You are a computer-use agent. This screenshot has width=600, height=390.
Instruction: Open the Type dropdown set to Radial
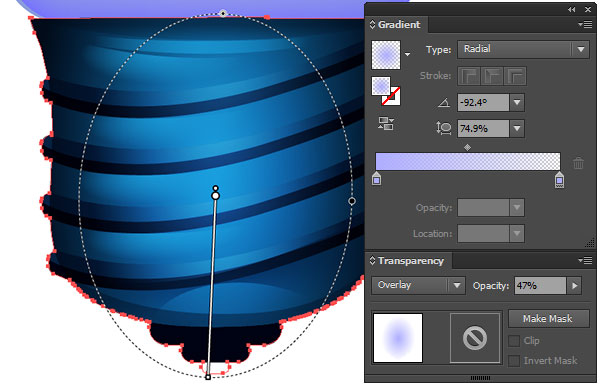click(x=523, y=49)
